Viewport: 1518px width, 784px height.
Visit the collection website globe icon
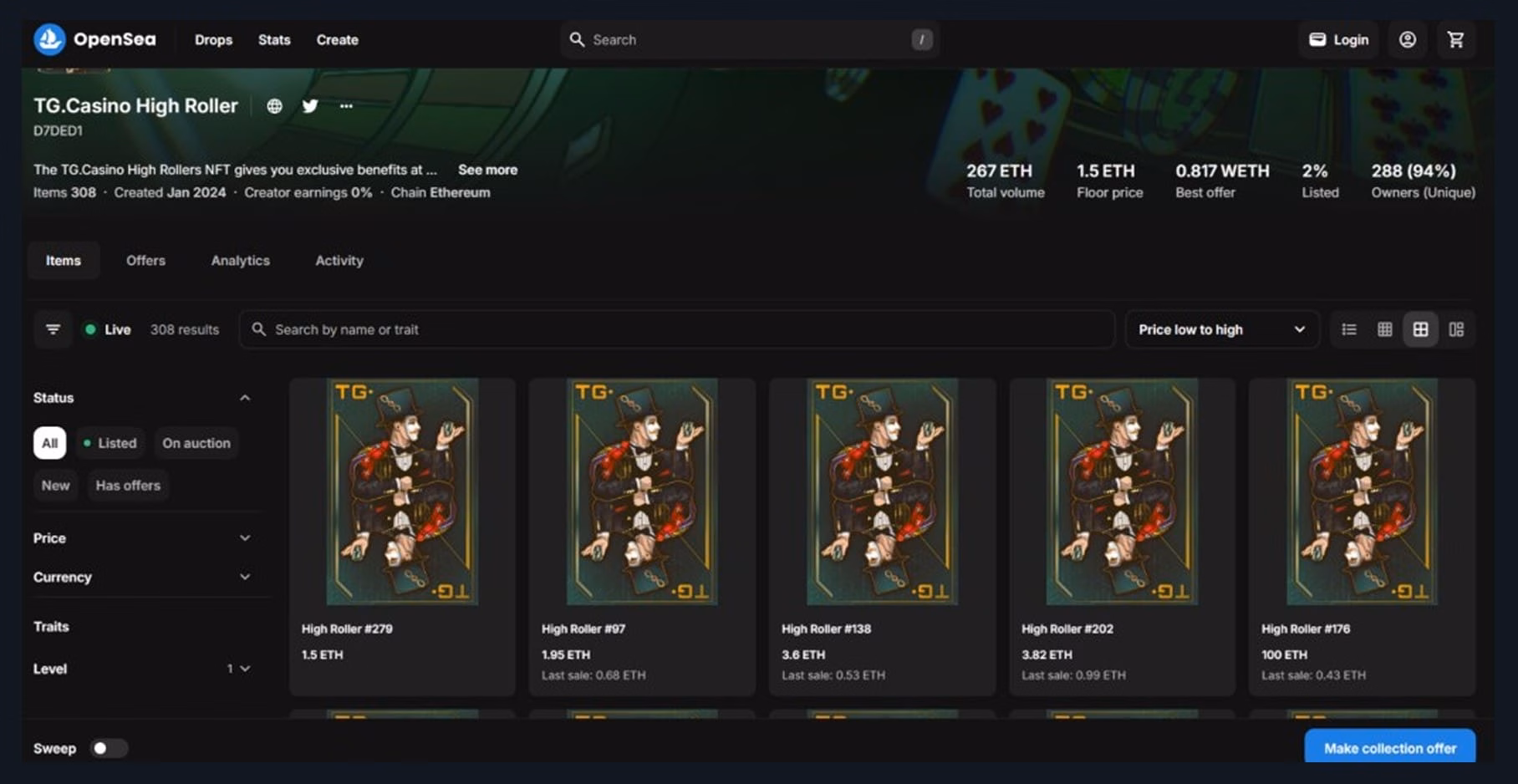[274, 106]
